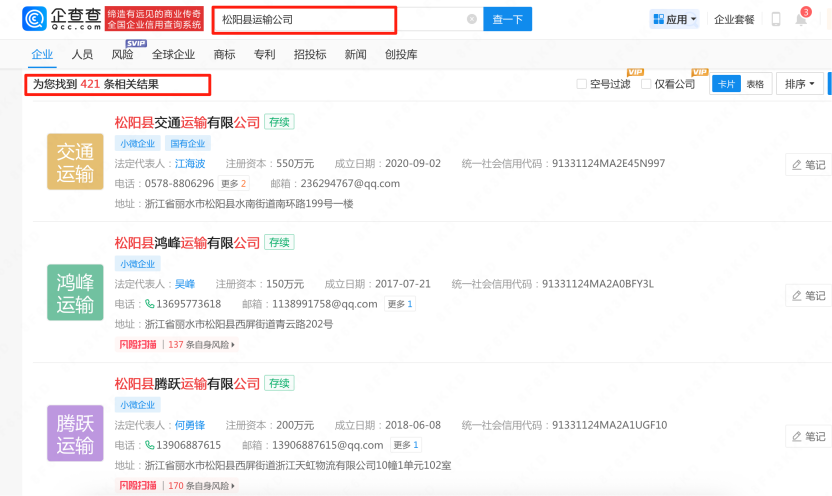The width and height of the screenshot is (832, 496).
Task: Open the 腾跃运输 company logo thumbnail
Action: 75,433
